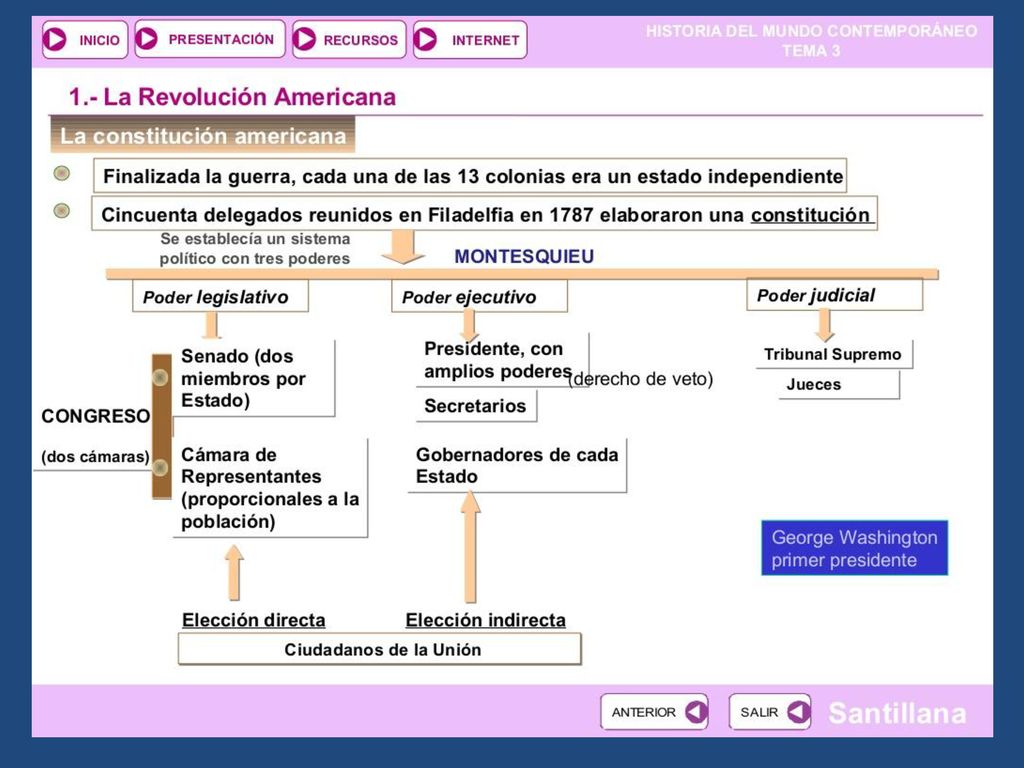Click 'Se establecía un sistema político' caption

[255, 248]
